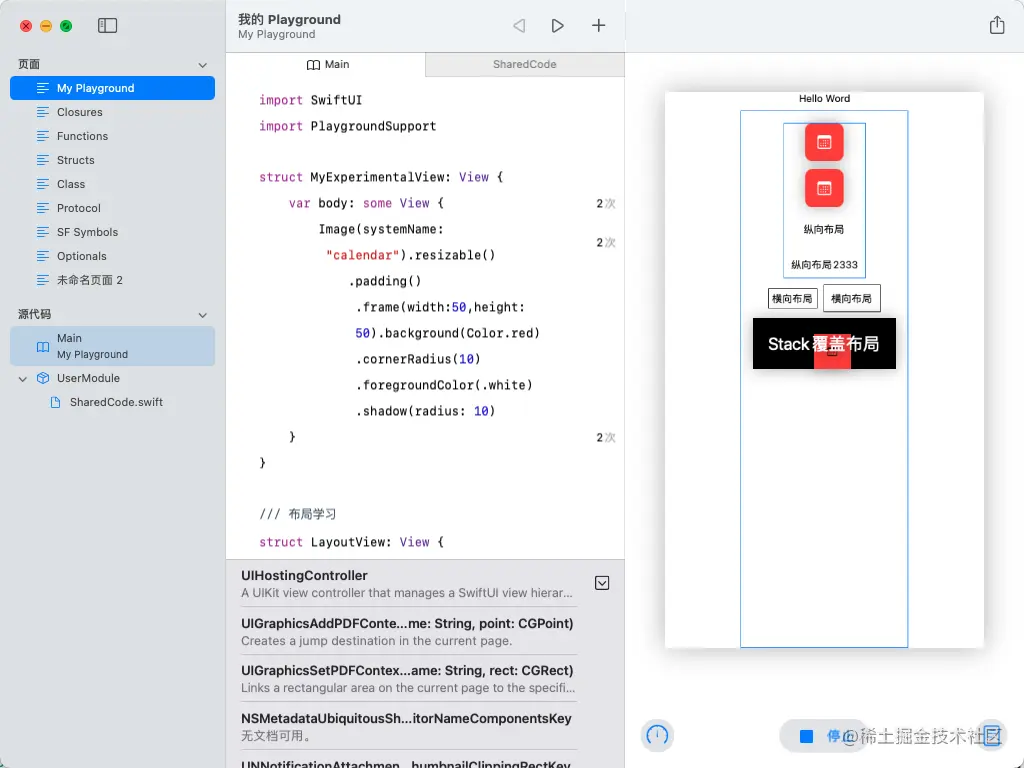Select the UserModule package item

112,378
